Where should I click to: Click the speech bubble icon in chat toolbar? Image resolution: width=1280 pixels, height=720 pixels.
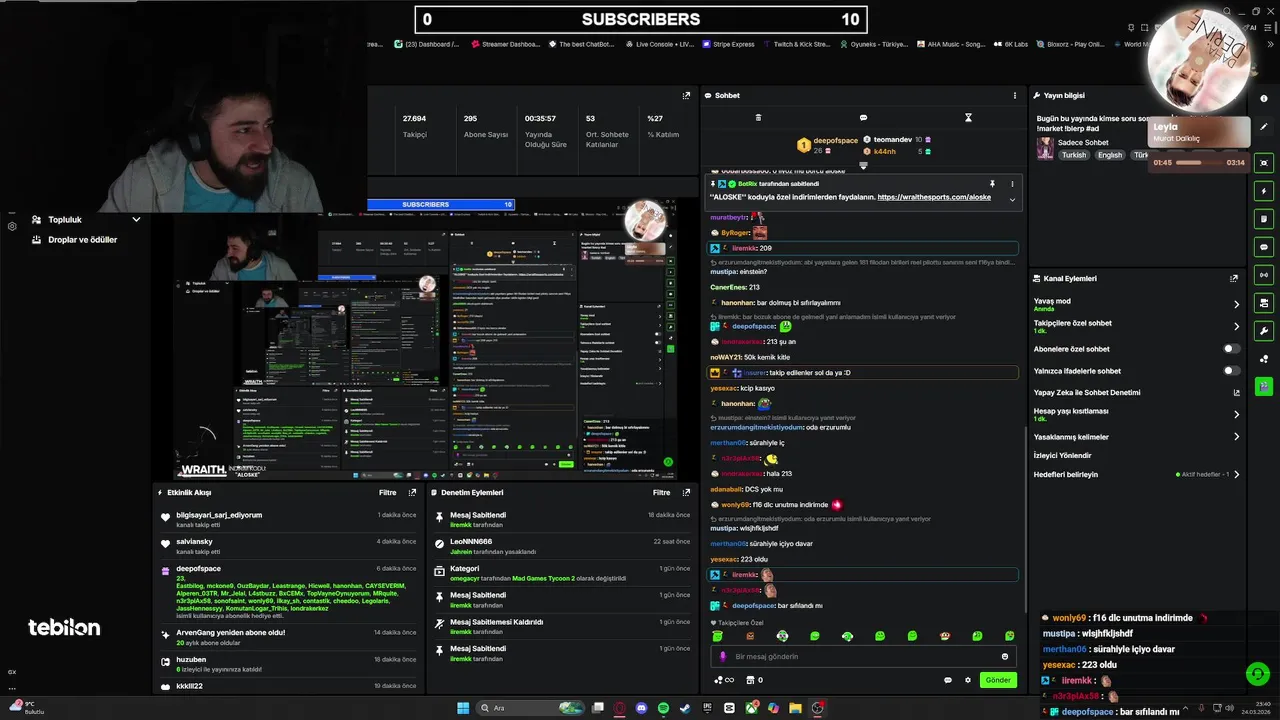point(863,118)
